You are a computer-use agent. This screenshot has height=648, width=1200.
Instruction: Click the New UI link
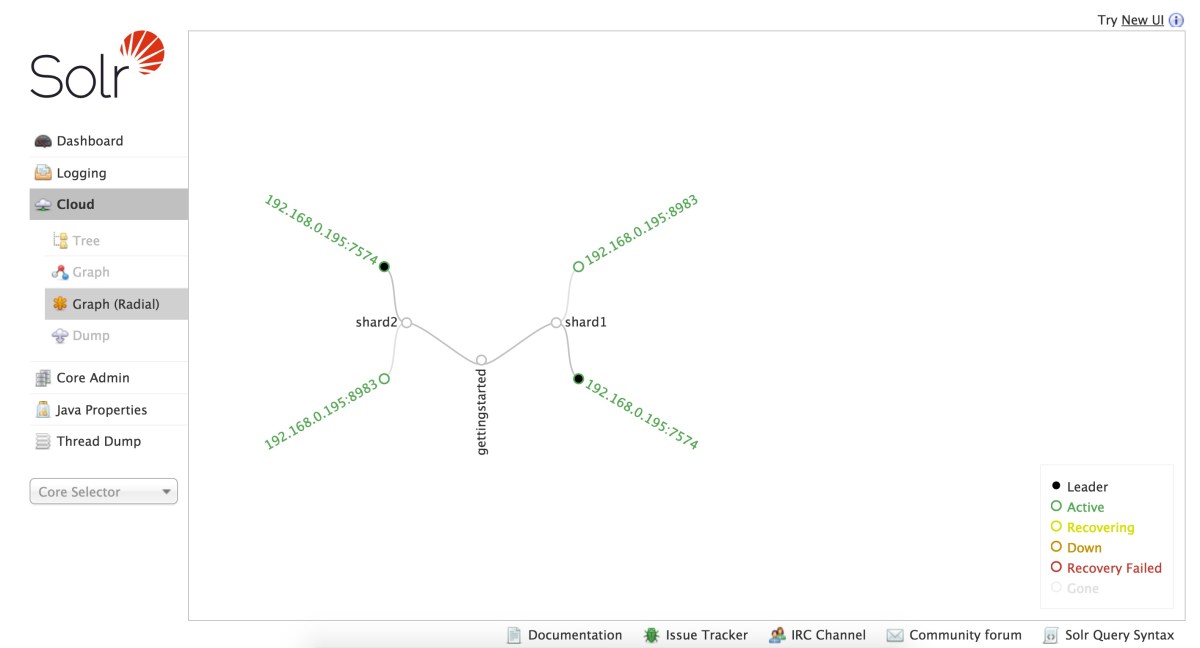click(x=1142, y=20)
